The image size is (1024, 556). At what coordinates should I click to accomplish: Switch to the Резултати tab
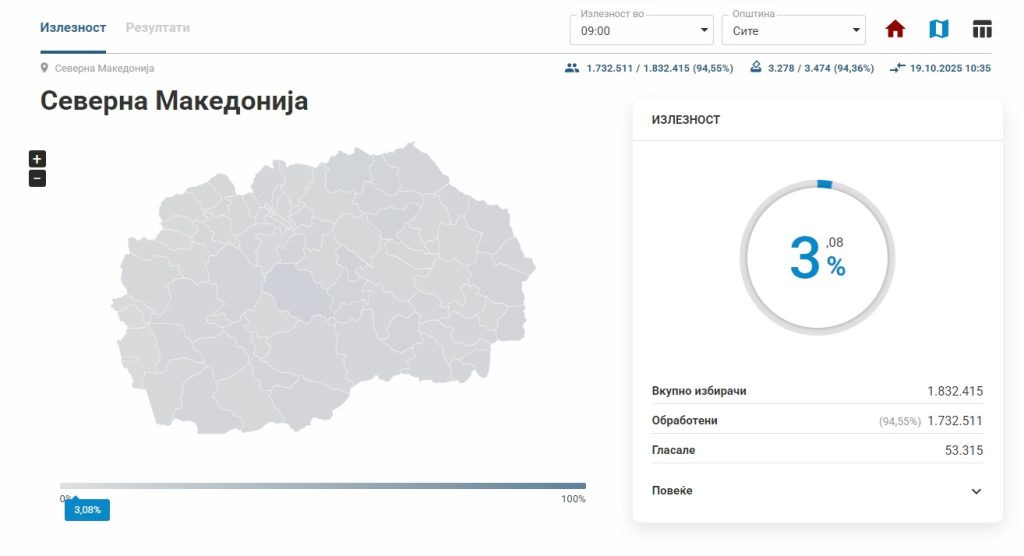point(158,28)
